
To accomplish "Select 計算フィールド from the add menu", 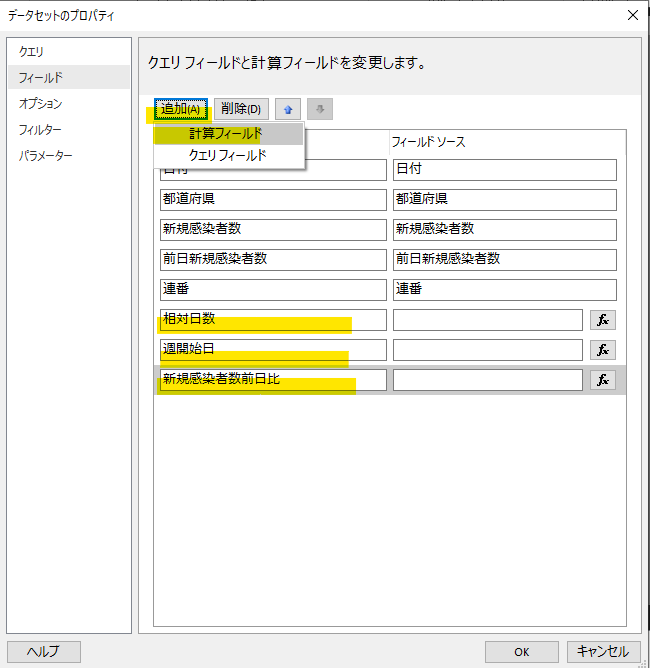I will [227, 133].
